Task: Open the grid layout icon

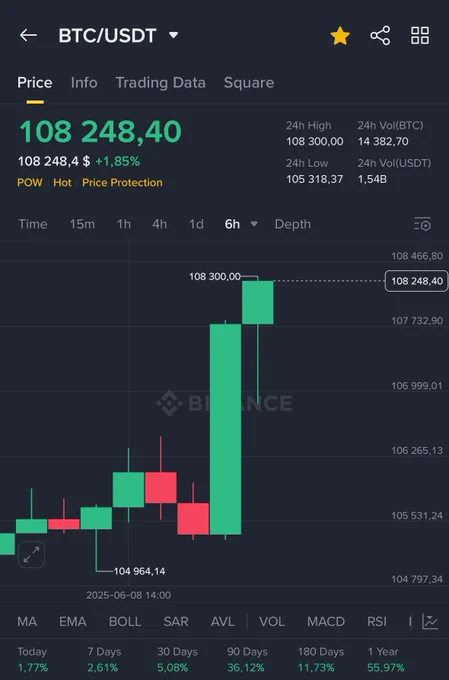Action: pyautogui.click(x=420, y=36)
